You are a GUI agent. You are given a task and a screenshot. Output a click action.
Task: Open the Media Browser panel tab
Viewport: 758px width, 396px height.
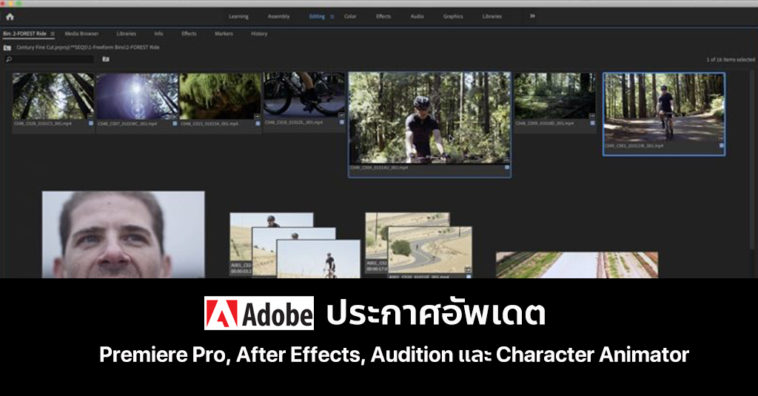[82, 34]
